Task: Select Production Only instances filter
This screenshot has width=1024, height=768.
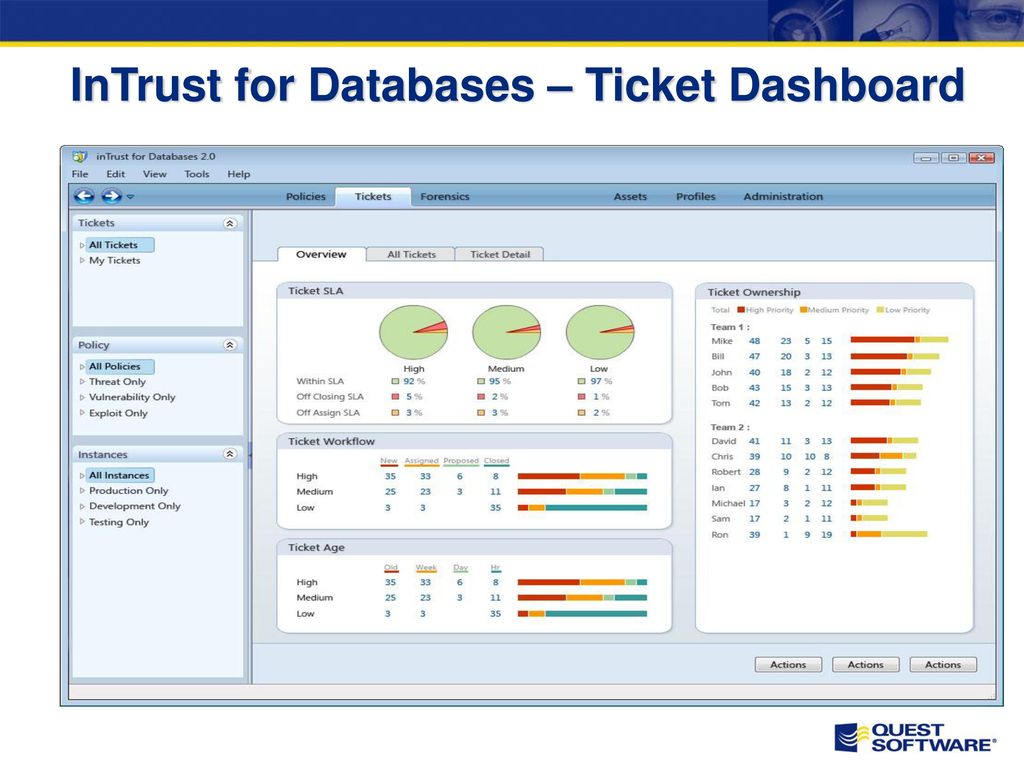Action: click(x=129, y=490)
